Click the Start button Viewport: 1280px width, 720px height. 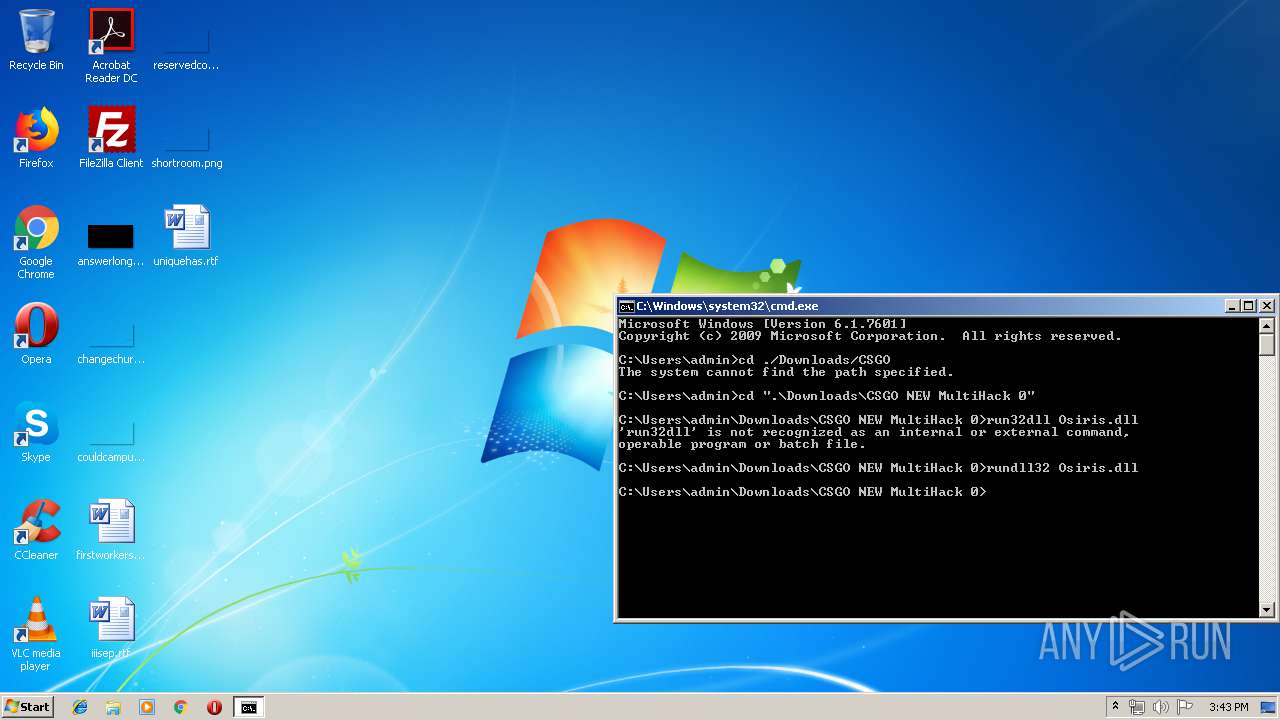coord(27,707)
